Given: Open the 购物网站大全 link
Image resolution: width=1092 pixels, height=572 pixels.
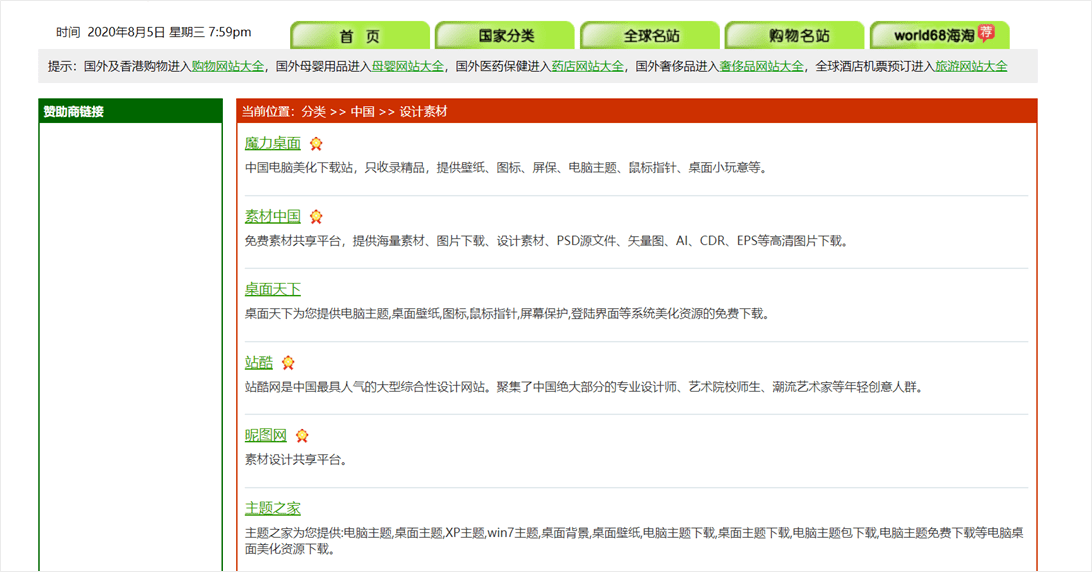Looking at the screenshot, I should (x=228, y=66).
